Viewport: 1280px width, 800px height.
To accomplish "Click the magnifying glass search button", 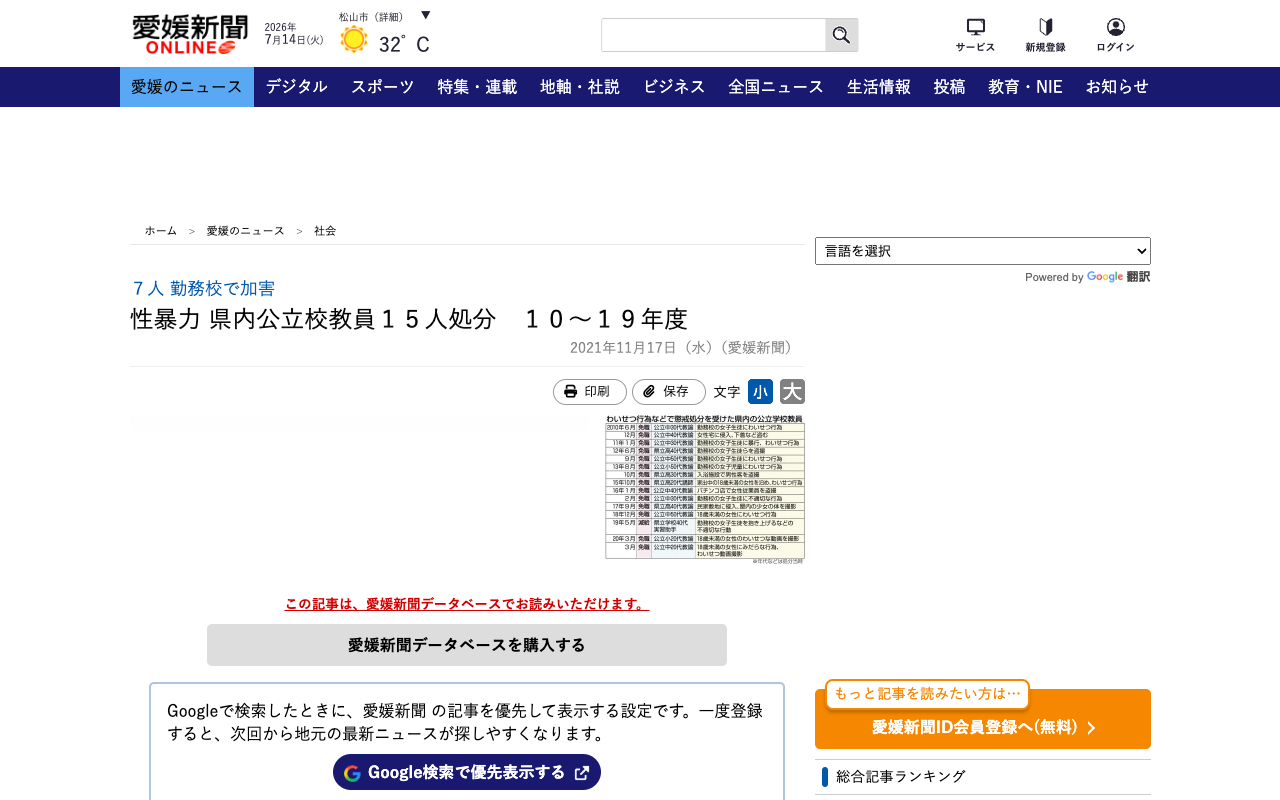I will point(842,35).
